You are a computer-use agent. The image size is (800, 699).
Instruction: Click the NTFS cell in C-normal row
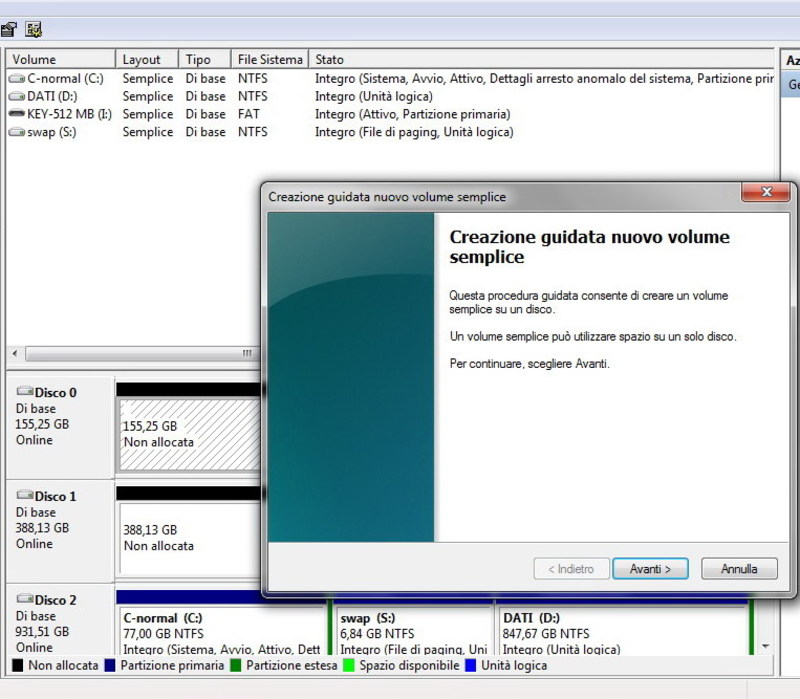pyautogui.click(x=253, y=79)
